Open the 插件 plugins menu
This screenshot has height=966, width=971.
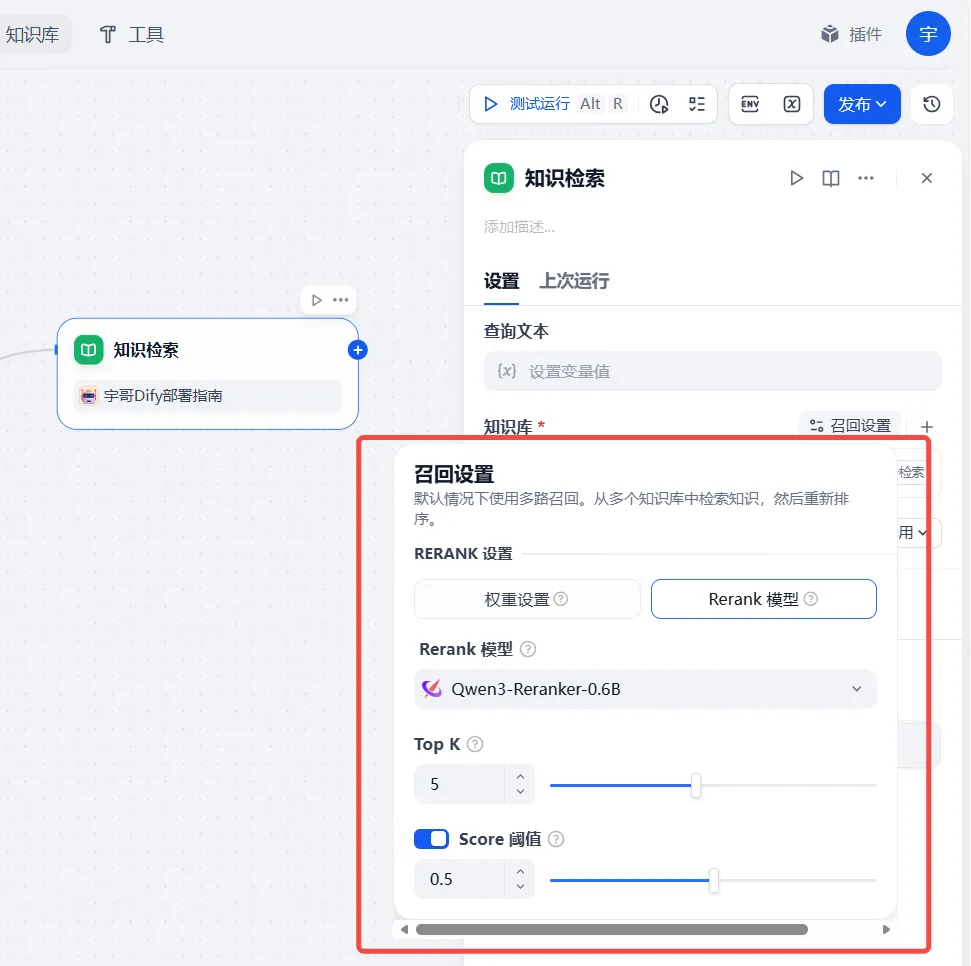click(x=851, y=34)
